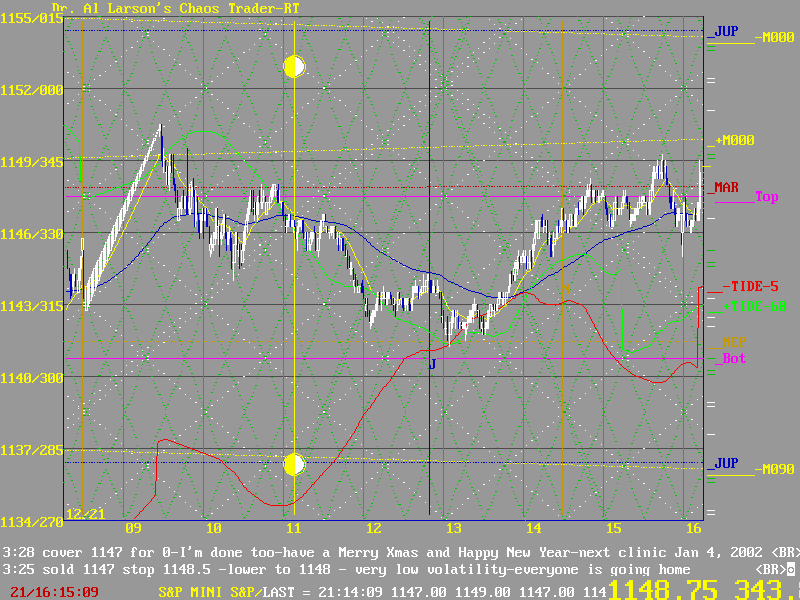The height and width of the screenshot is (600, 800).
Task: Click the 1140/300 price axis label
Action: pyautogui.click(x=31, y=378)
